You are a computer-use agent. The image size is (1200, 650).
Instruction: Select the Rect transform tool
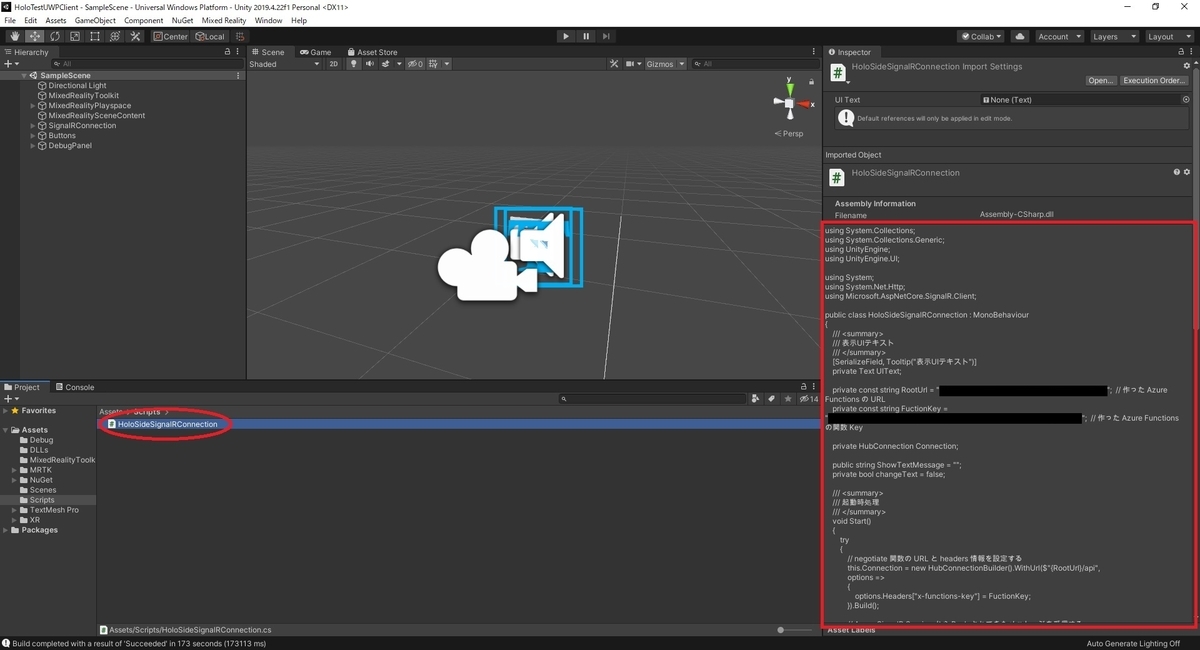click(x=94, y=36)
